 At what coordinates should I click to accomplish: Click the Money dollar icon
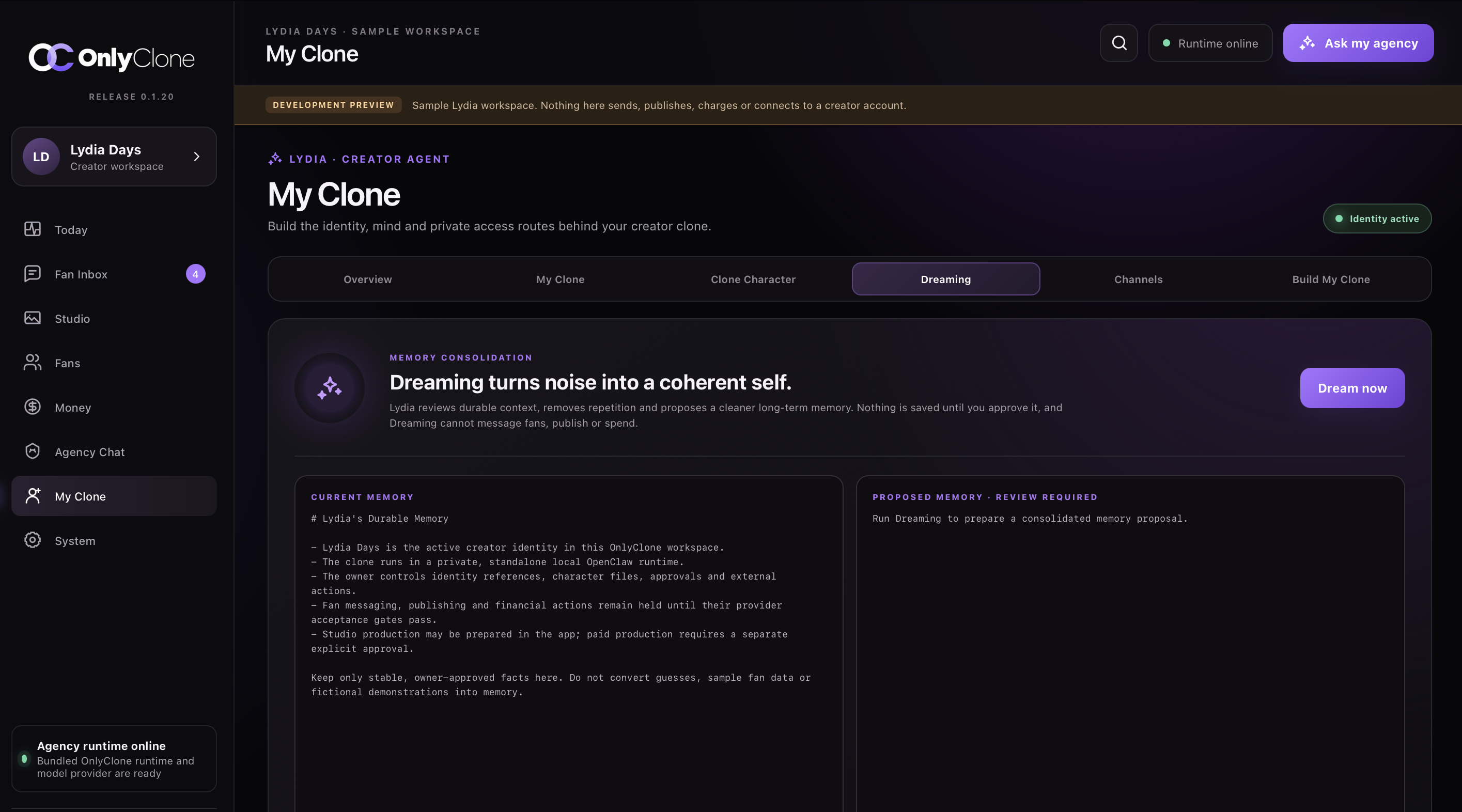point(33,407)
